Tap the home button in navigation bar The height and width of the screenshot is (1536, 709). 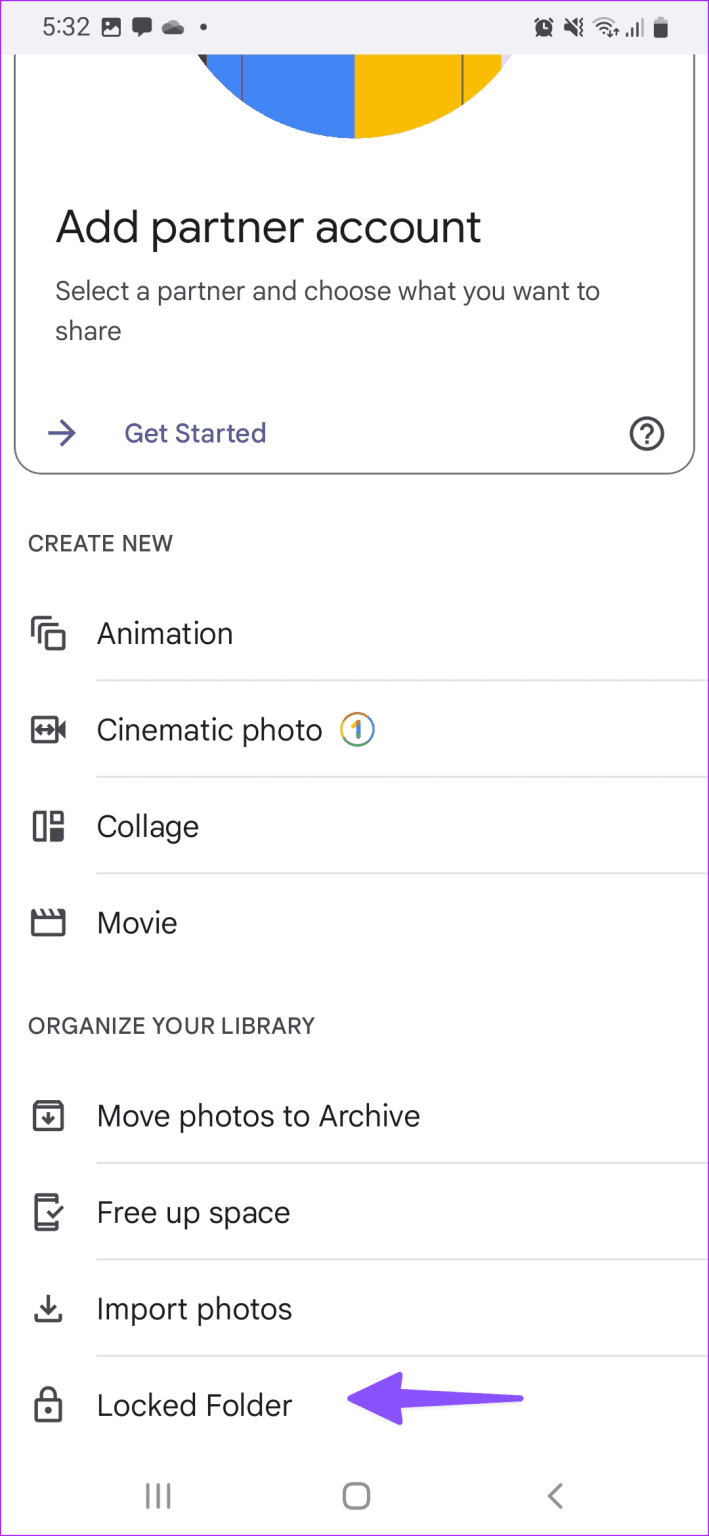click(356, 1496)
